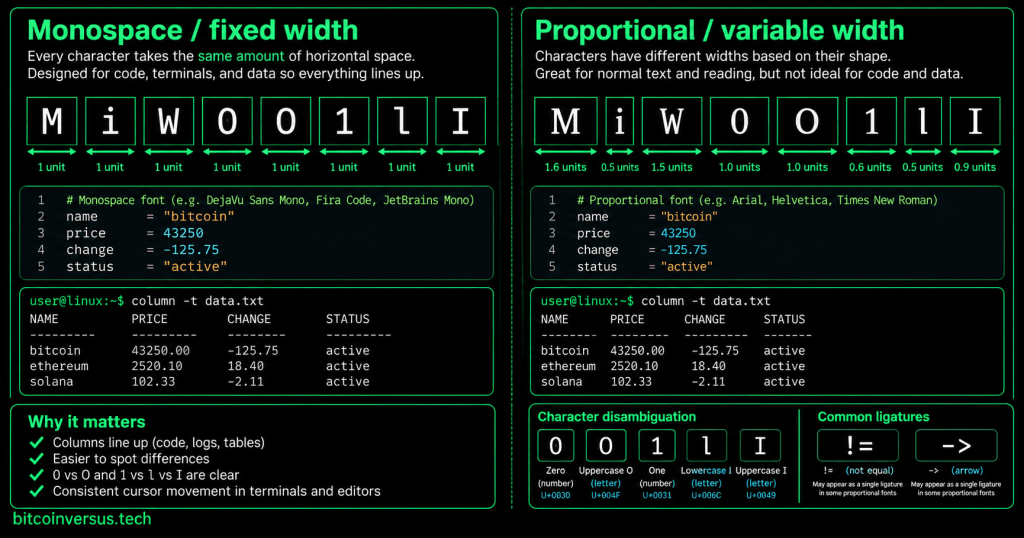The width and height of the screenshot is (1024, 538).
Task: Click the "0.6 units" width label
Action: 870,167
